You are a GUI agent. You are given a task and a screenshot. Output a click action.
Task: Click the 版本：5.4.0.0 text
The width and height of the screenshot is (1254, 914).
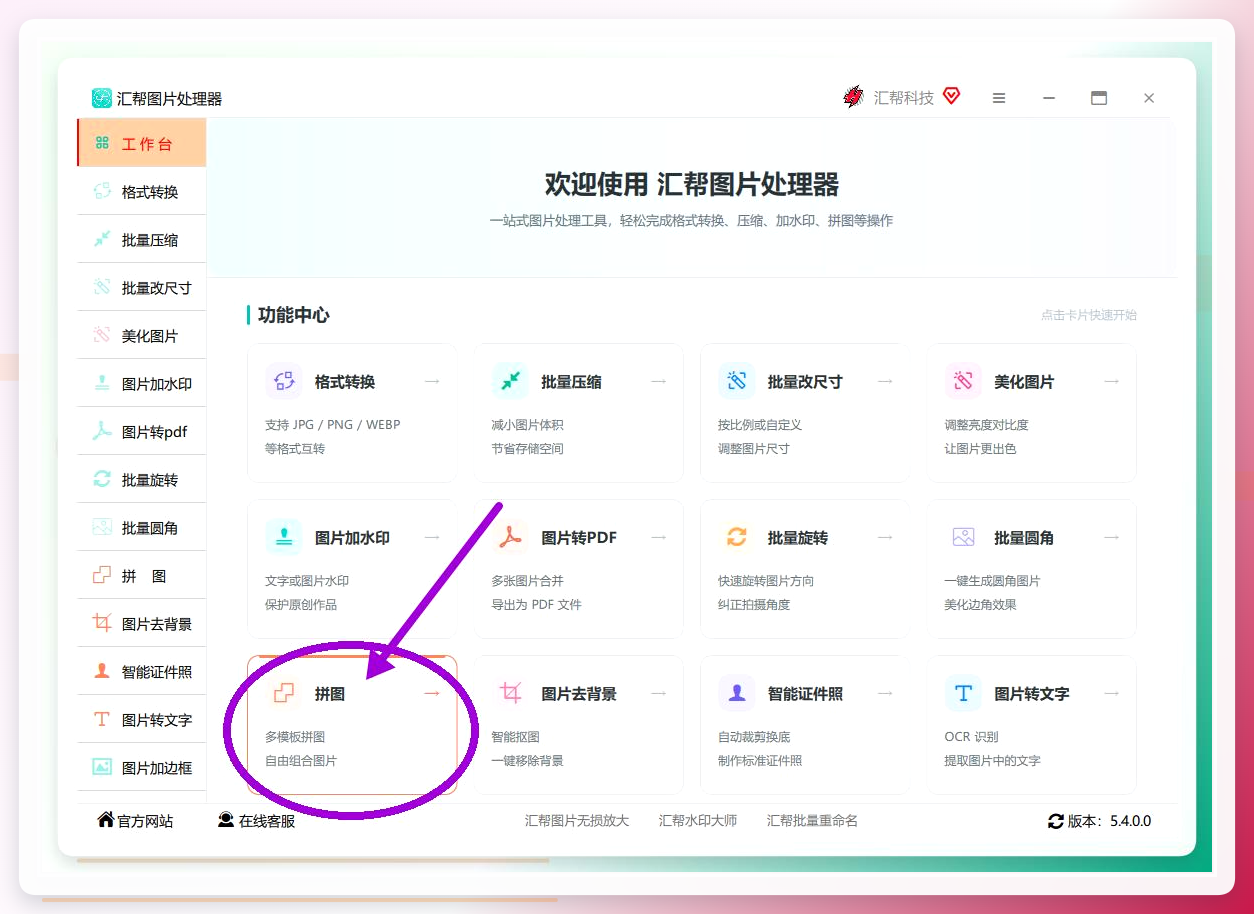point(1110,821)
